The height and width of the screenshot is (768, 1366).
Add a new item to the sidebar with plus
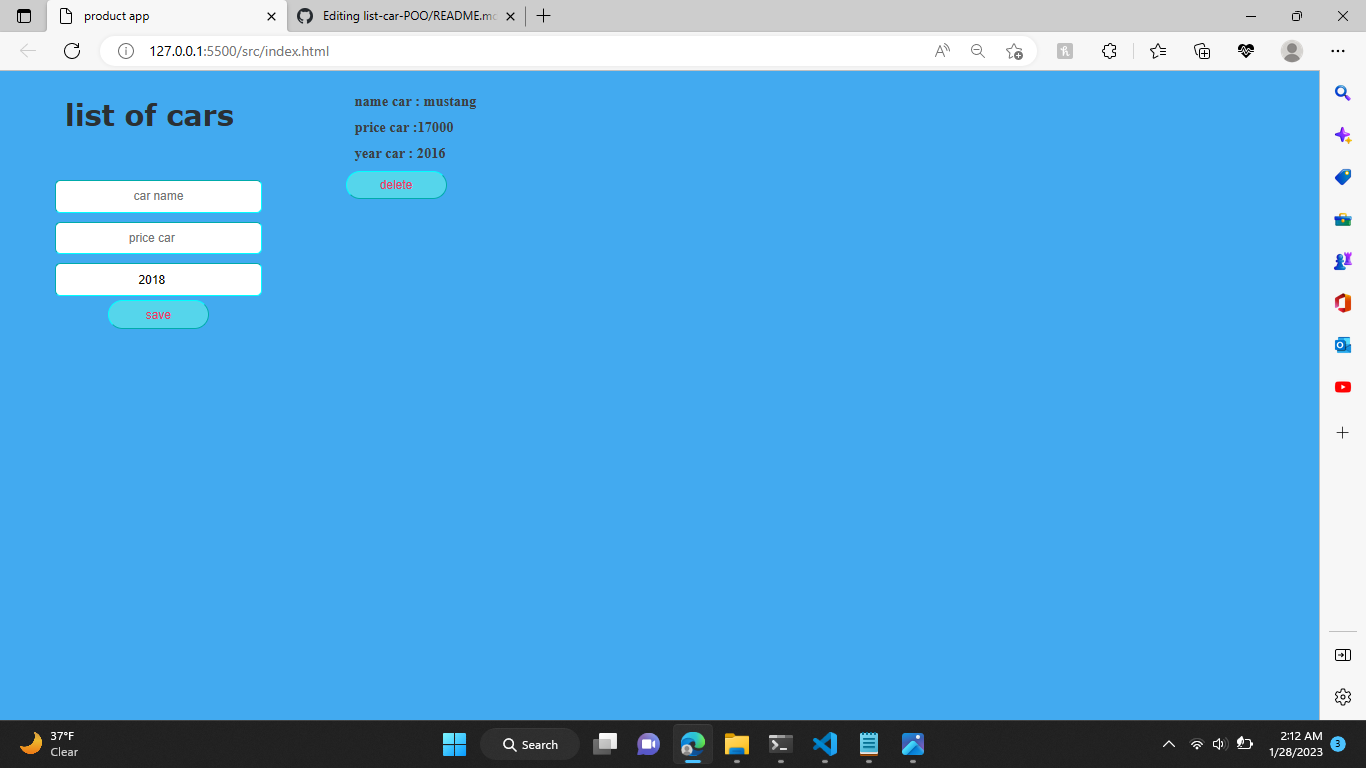point(1342,432)
